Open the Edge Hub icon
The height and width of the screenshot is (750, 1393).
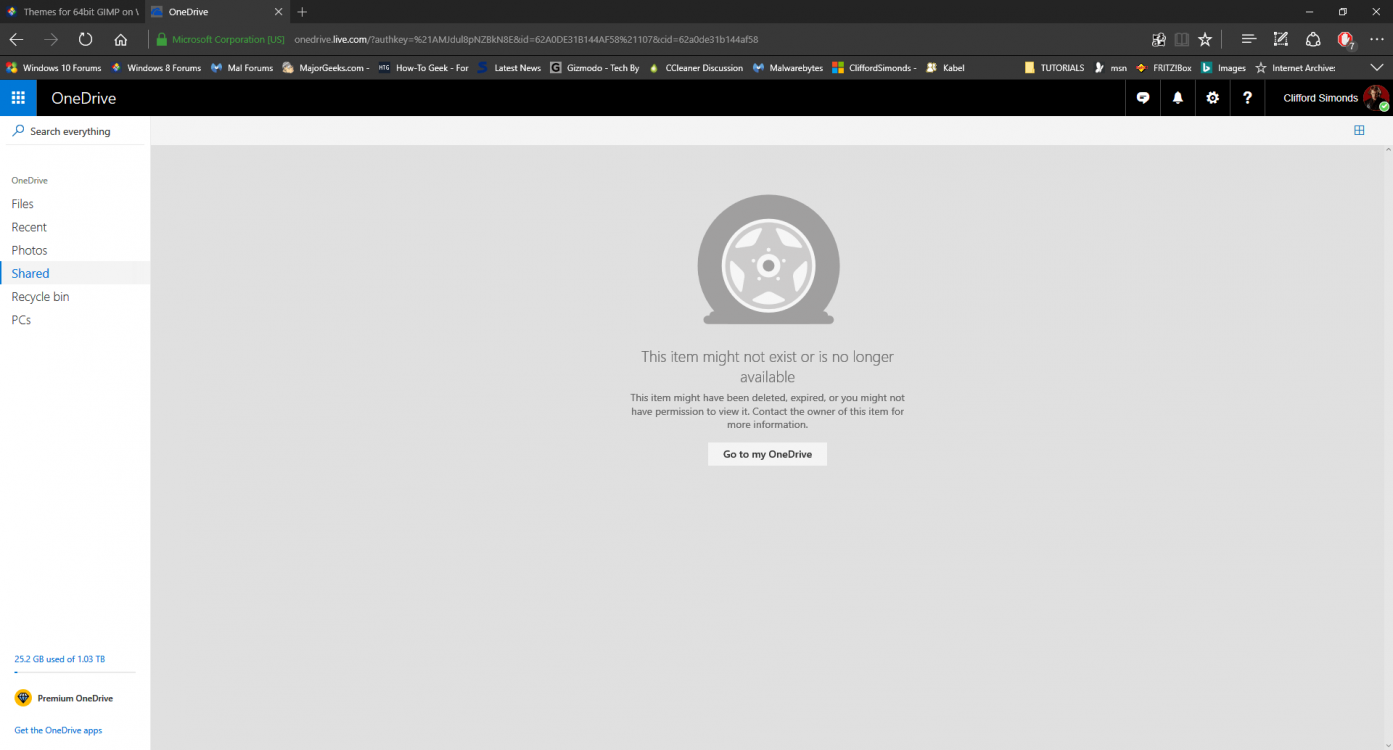tap(1248, 39)
